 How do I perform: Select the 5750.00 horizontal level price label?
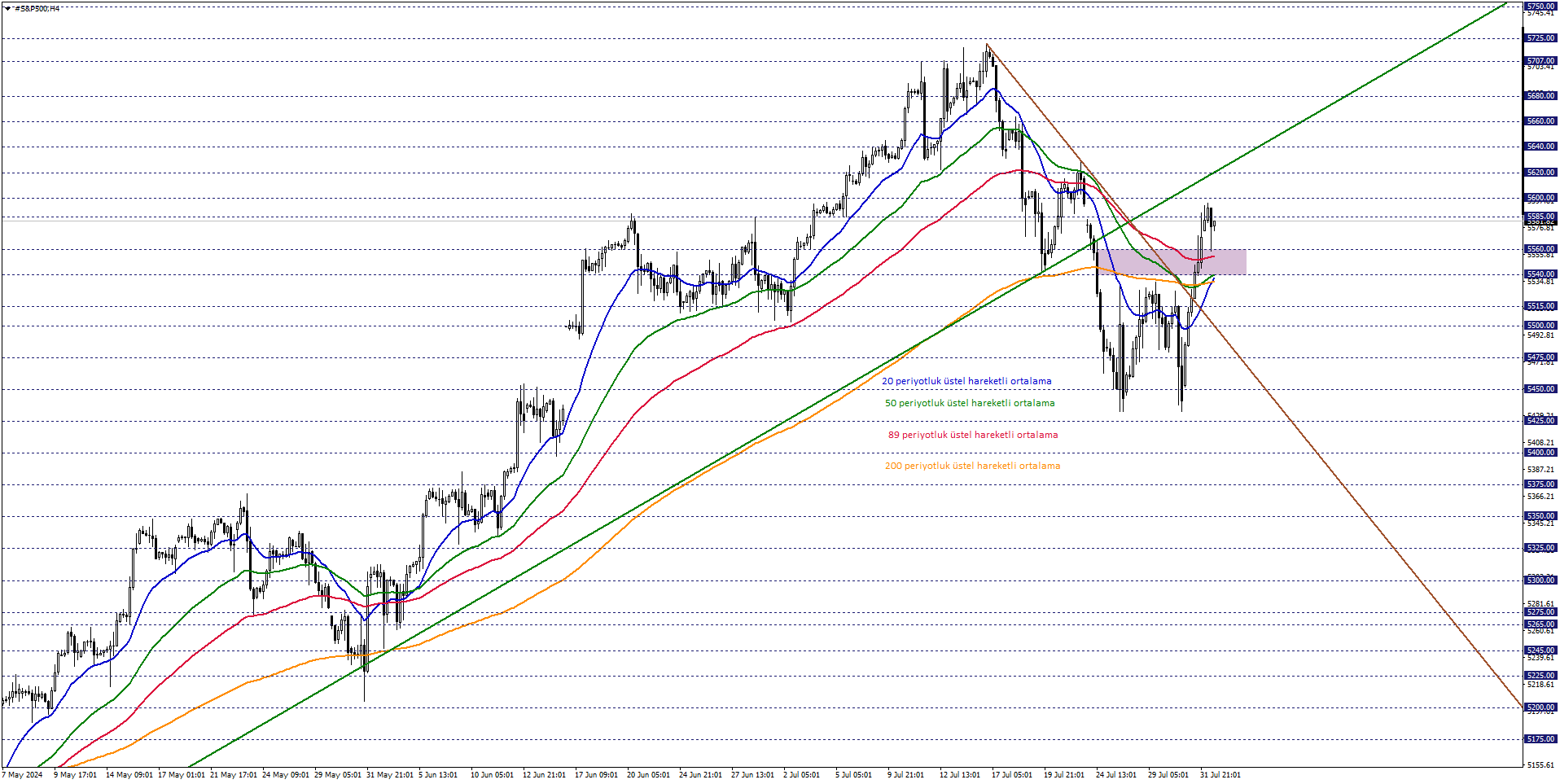pyautogui.click(x=1540, y=7)
